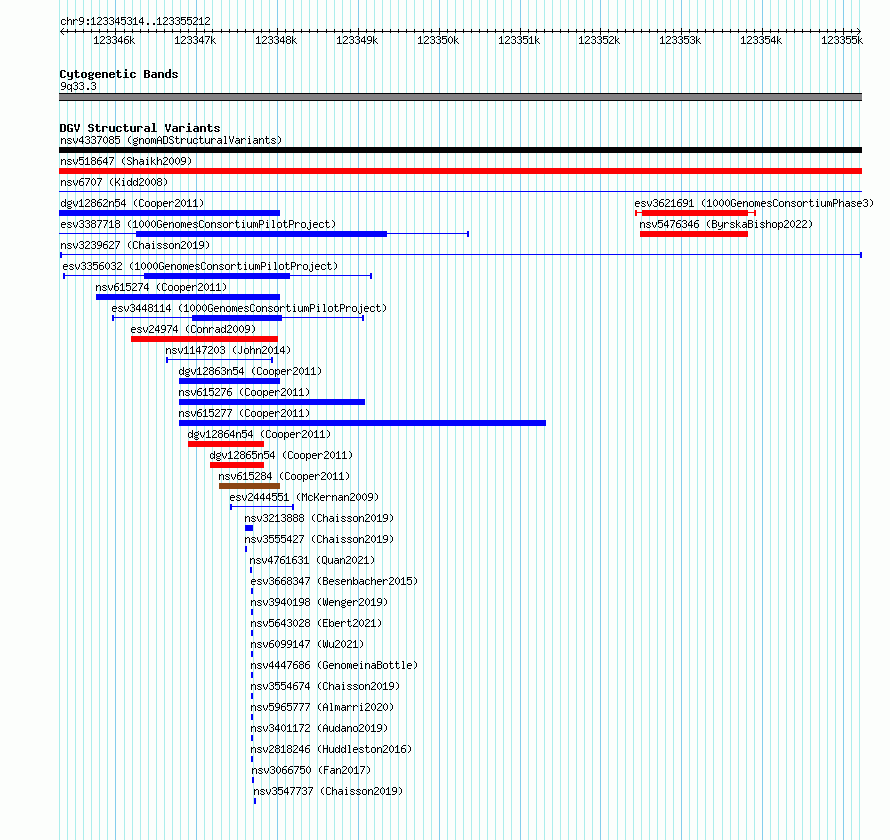The height and width of the screenshot is (840, 890).
Task: Select nsv3066750 (Fan2017) label
Action: click(x=311, y=770)
